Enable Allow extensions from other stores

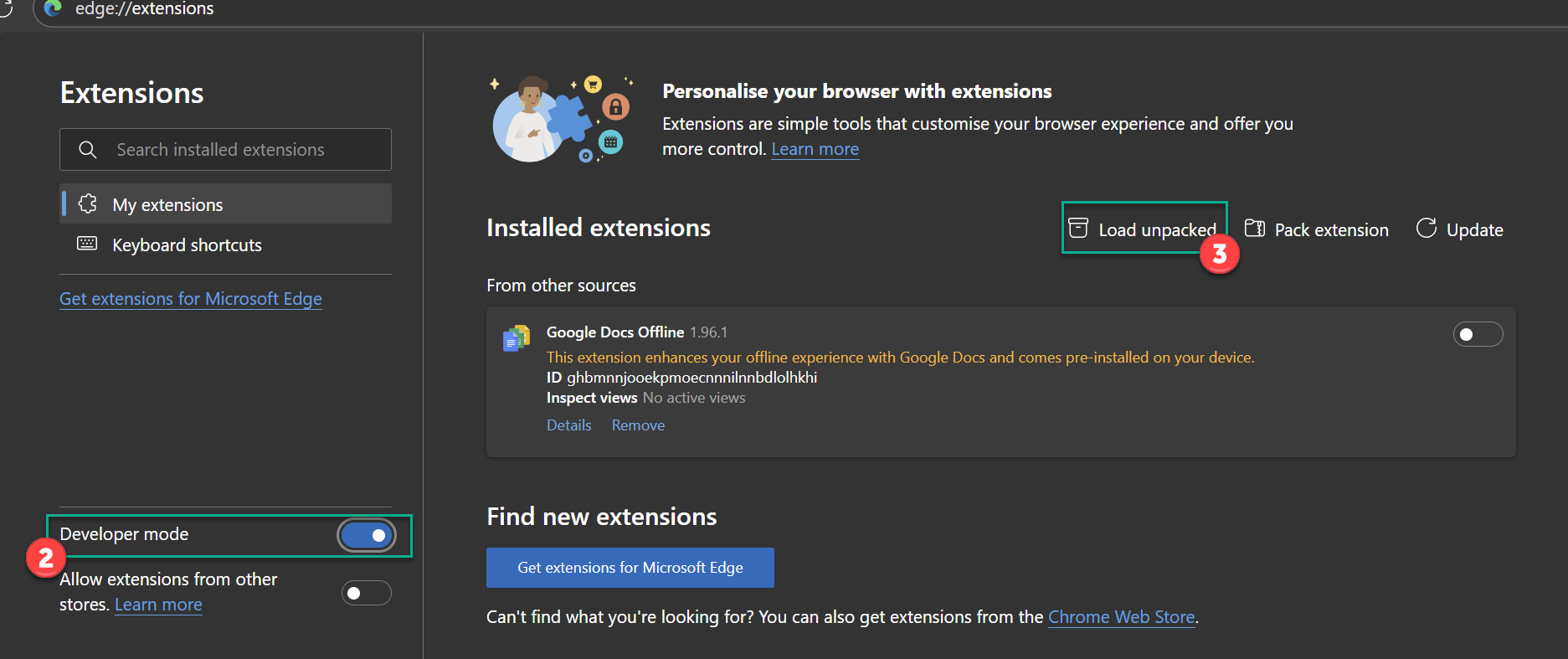click(366, 593)
